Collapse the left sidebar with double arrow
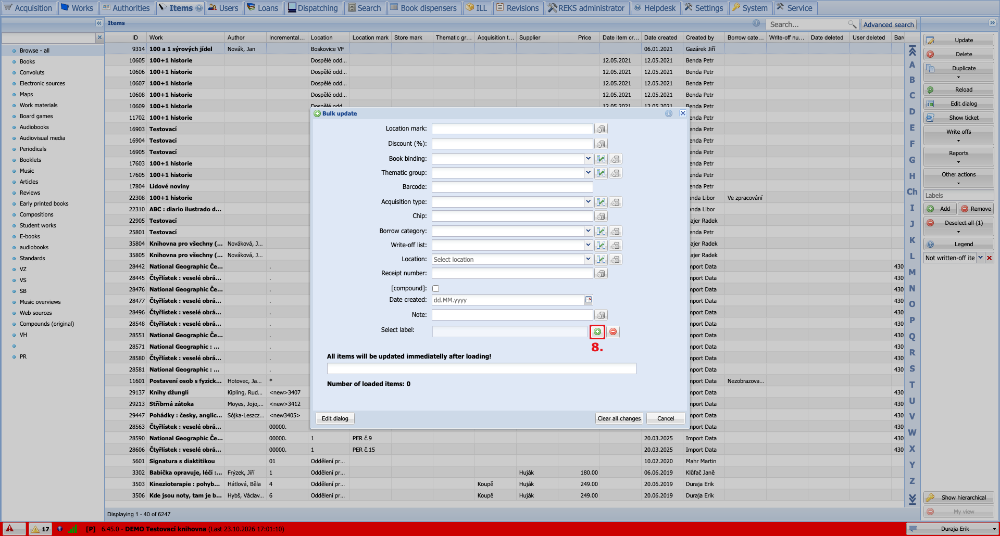 (x=99, y=23)
